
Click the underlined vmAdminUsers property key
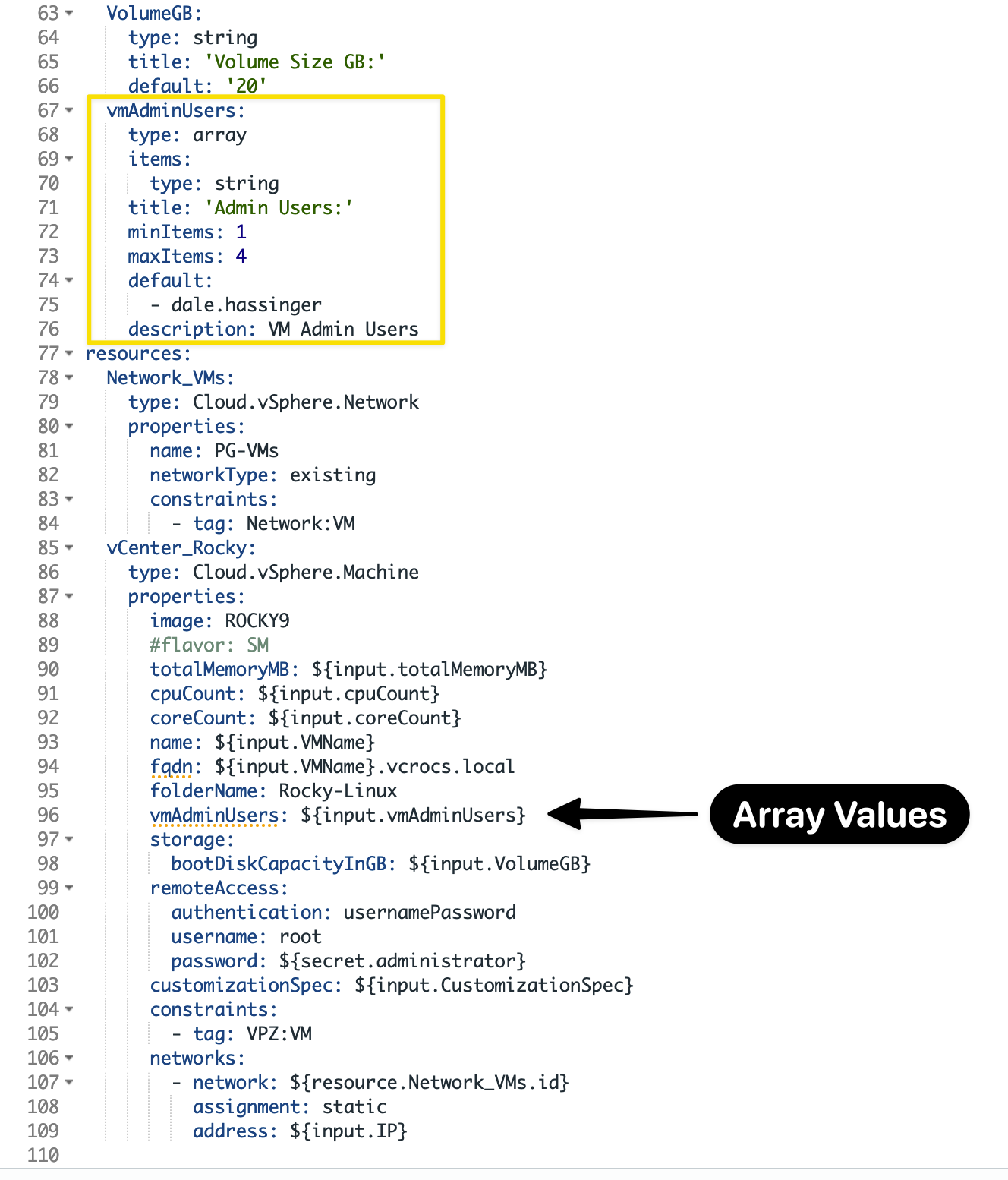click(214, 816)
